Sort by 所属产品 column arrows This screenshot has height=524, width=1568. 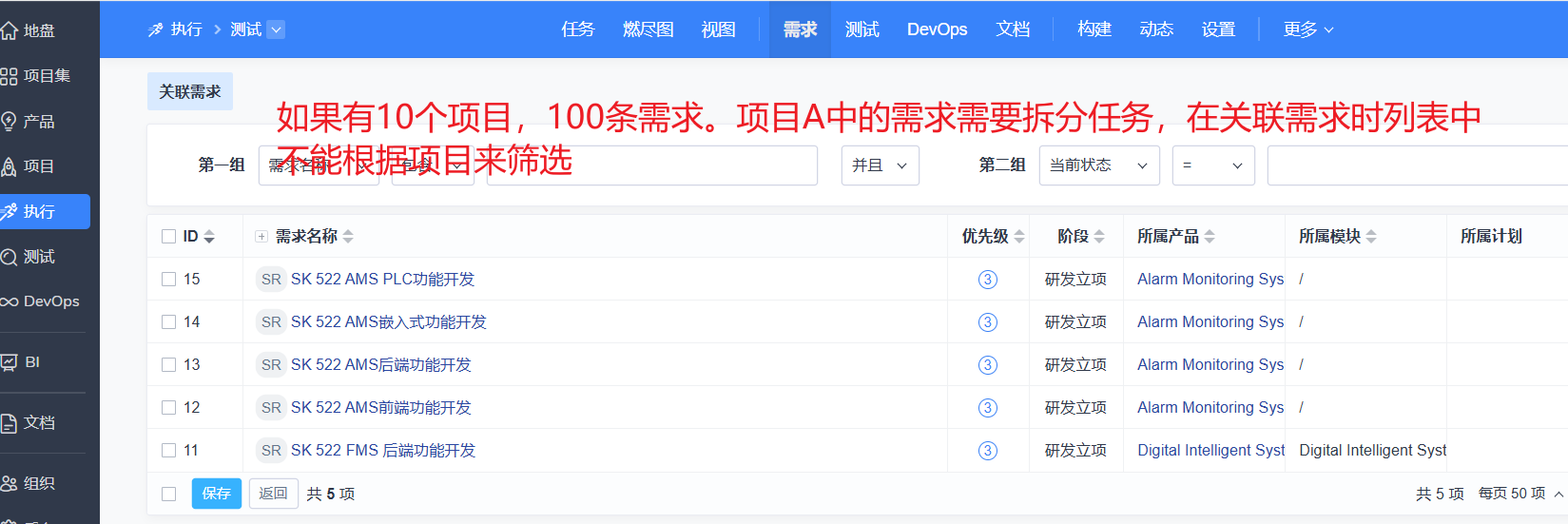(1210, 237)
